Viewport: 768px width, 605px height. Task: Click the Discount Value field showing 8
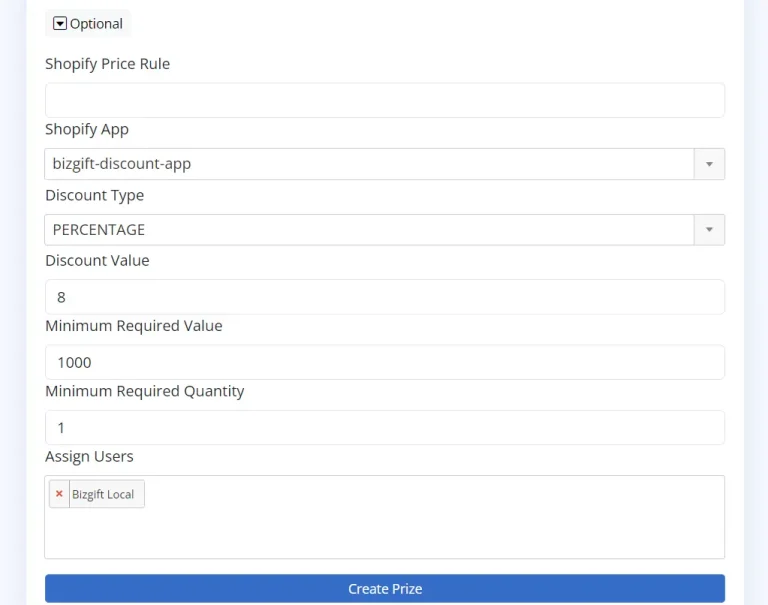pyautogui.click(x=384, y=297)
